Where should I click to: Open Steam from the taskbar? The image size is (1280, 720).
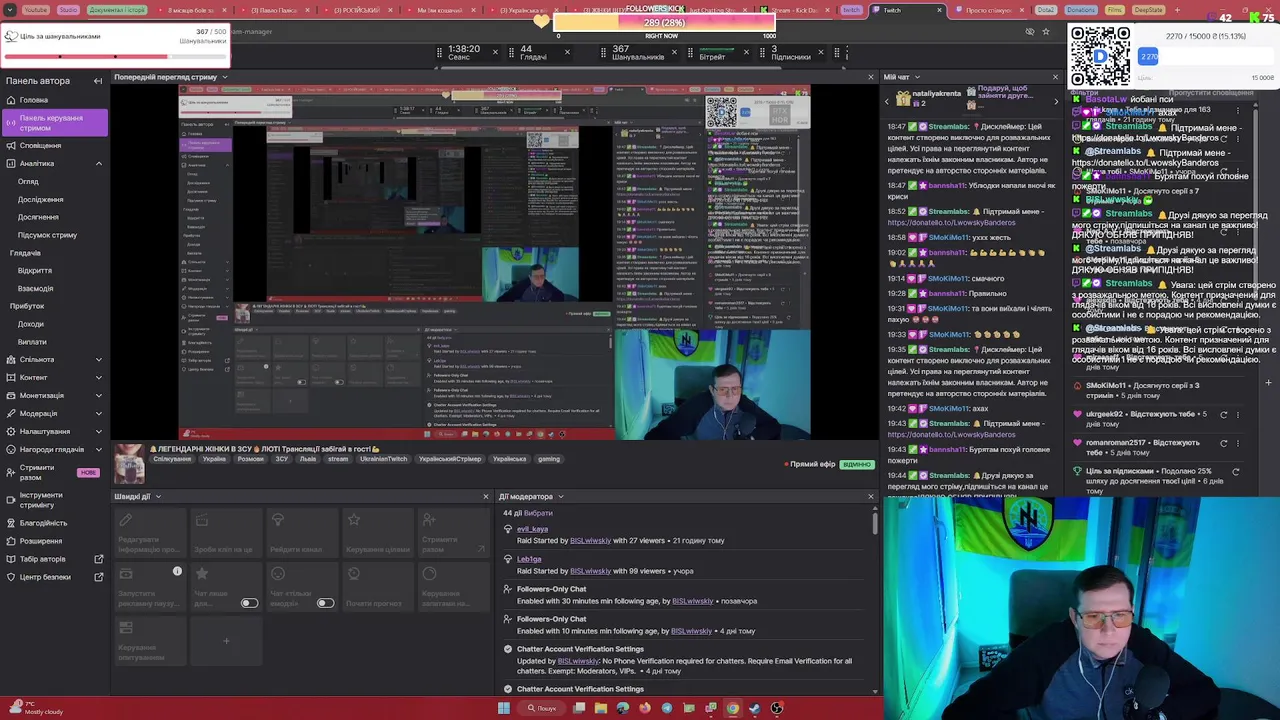(x=754, y=708)
